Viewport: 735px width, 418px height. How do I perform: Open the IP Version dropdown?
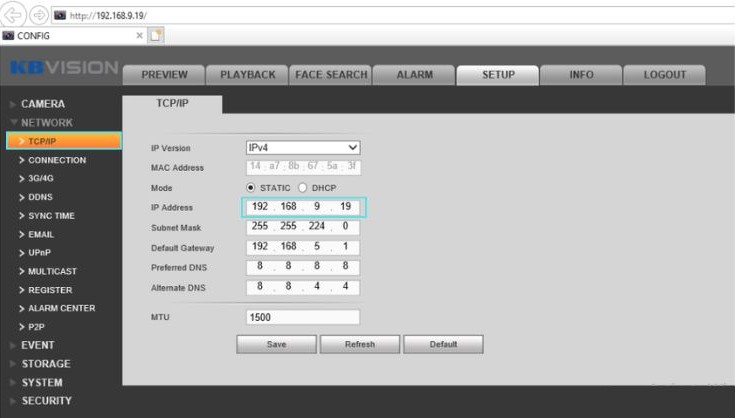303,147
